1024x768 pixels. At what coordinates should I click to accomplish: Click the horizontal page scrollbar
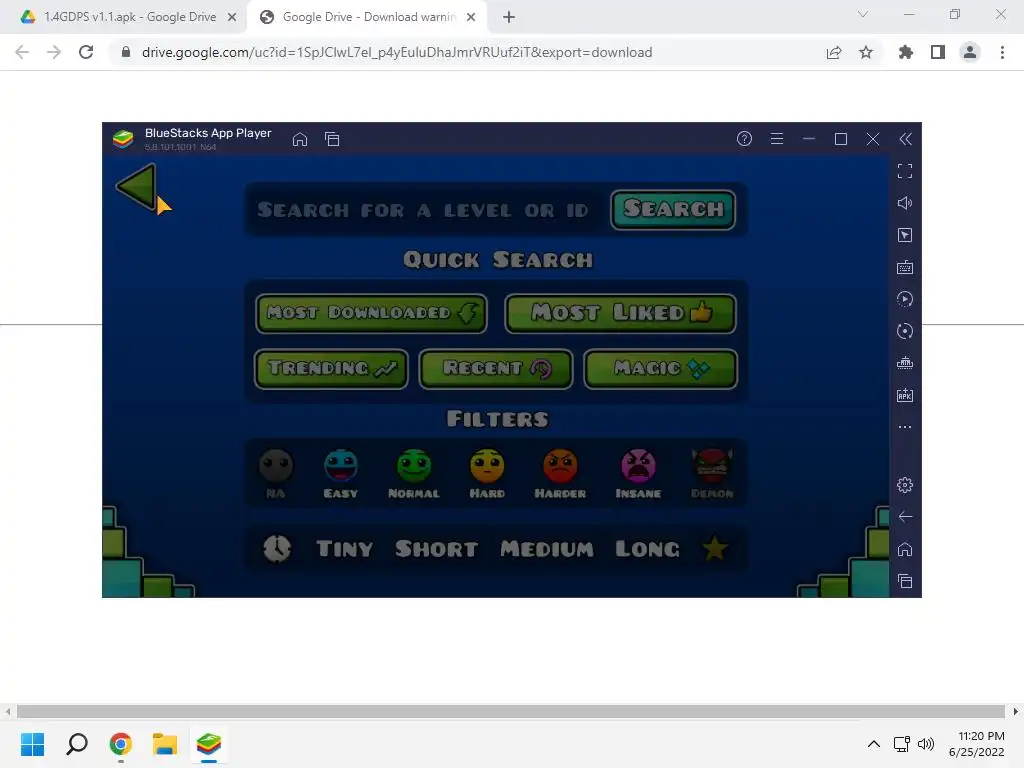511,711
